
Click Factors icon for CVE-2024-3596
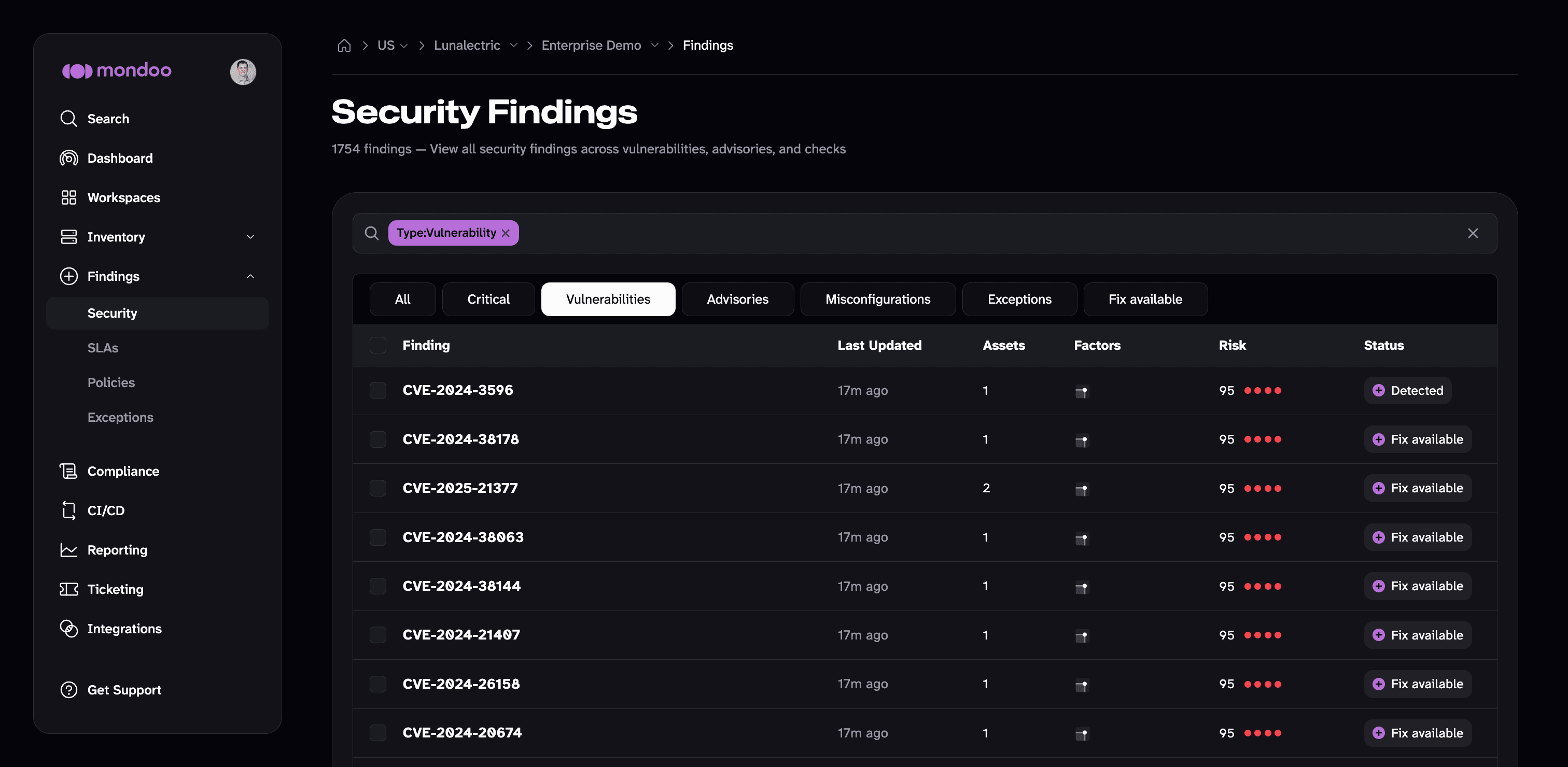(1082, 392)
